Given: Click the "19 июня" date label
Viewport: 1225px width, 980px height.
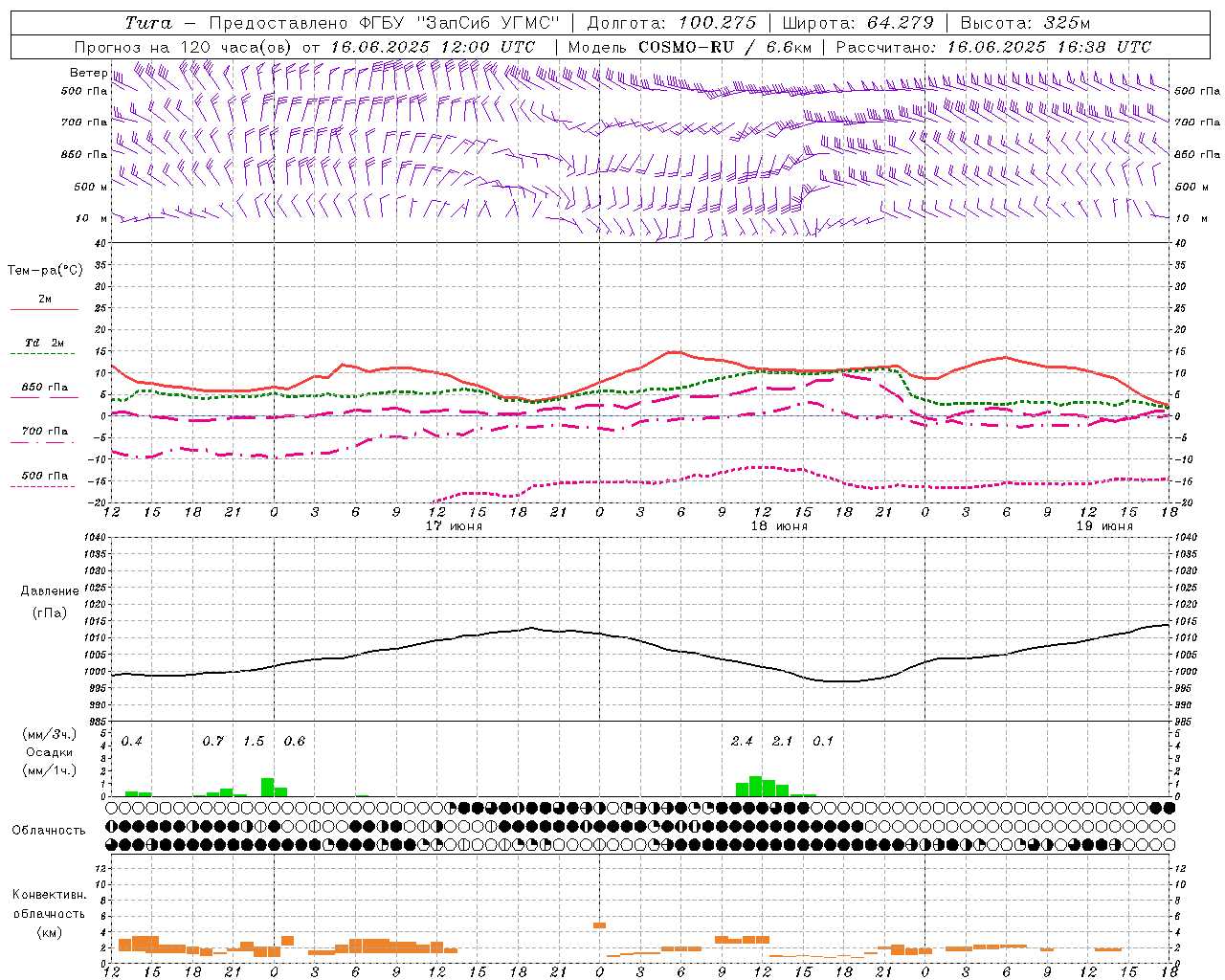Looking at the screenshot, I should click(1104, 526).
